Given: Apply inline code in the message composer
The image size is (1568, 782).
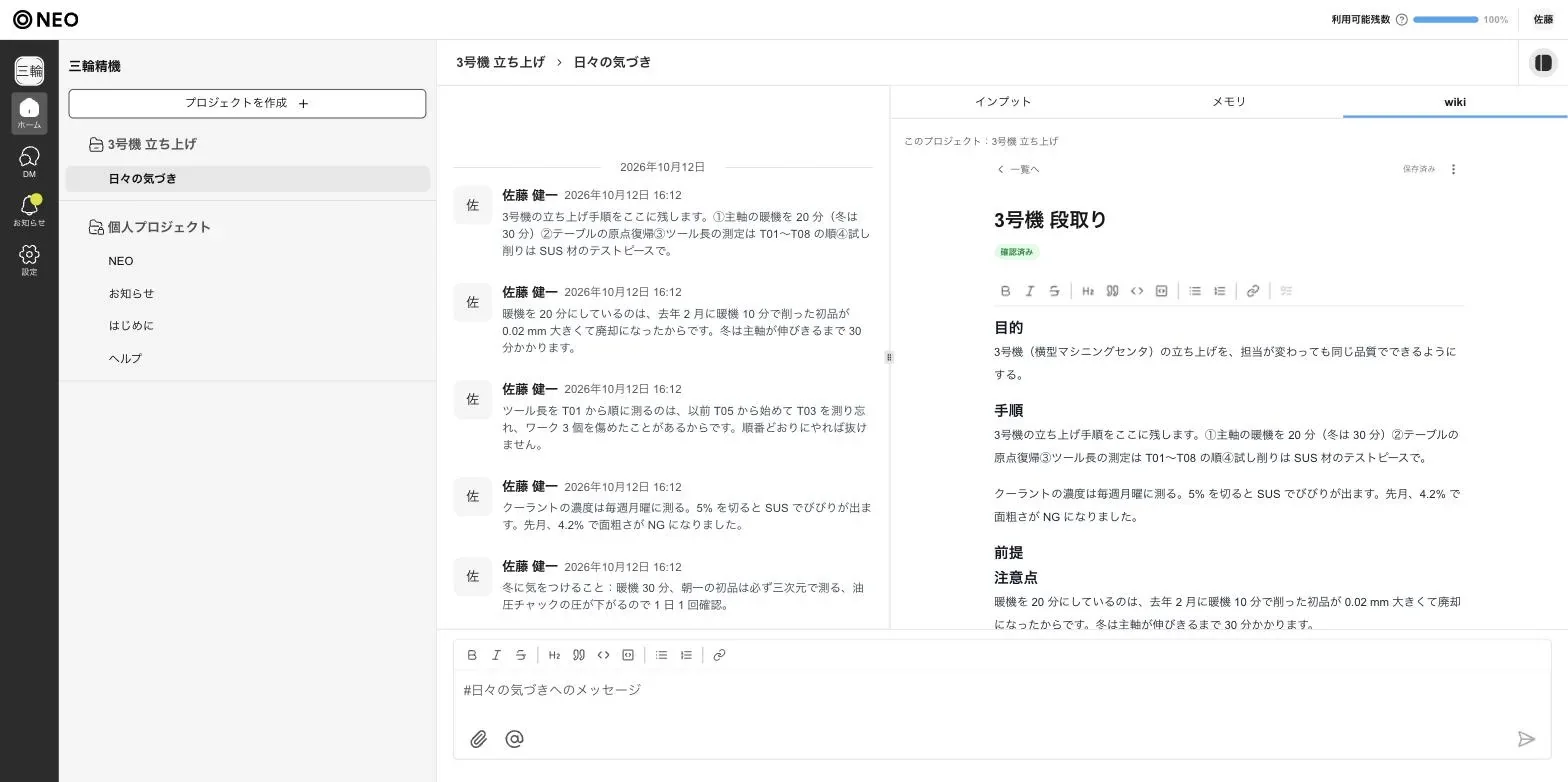Looking at the screenshot, I should coord(603,655).
